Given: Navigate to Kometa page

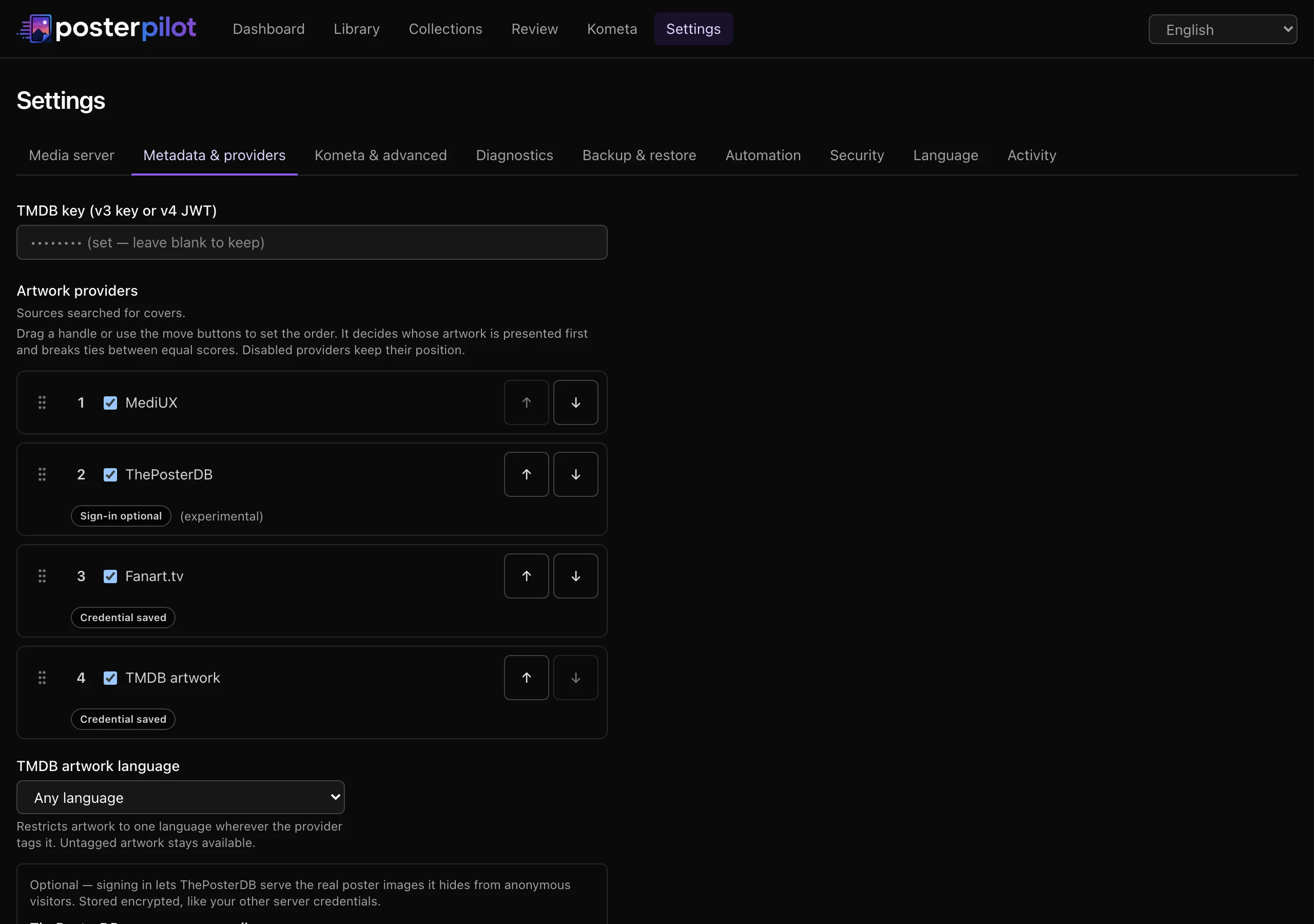Looking at the screenshot, I should coord(612,29).
